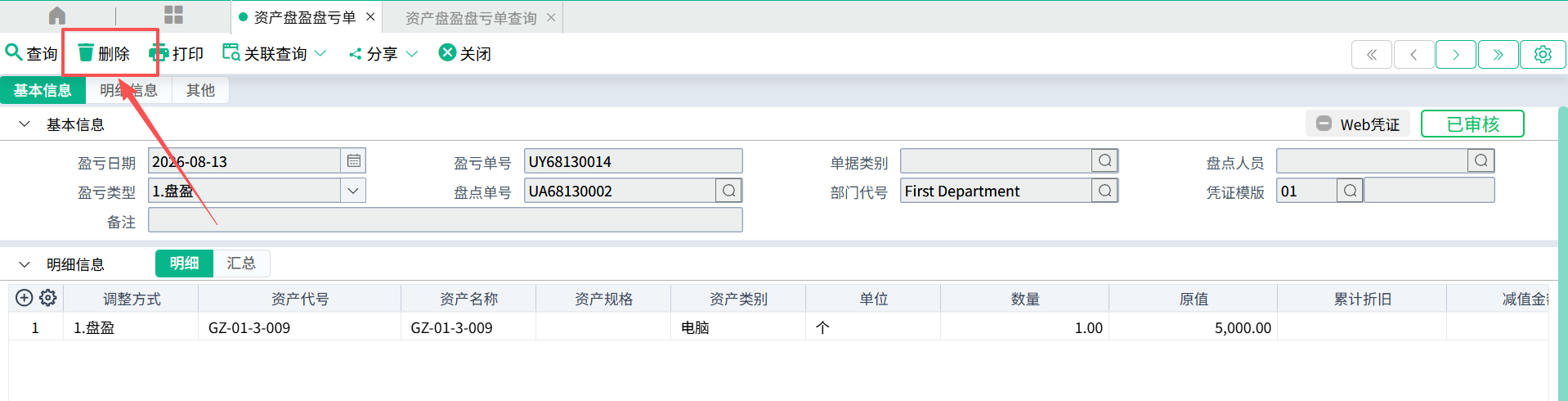The height and width of the screenshot is (401, 1568).
Task: Open the grid apps menu icon
Action: [173, 15]
